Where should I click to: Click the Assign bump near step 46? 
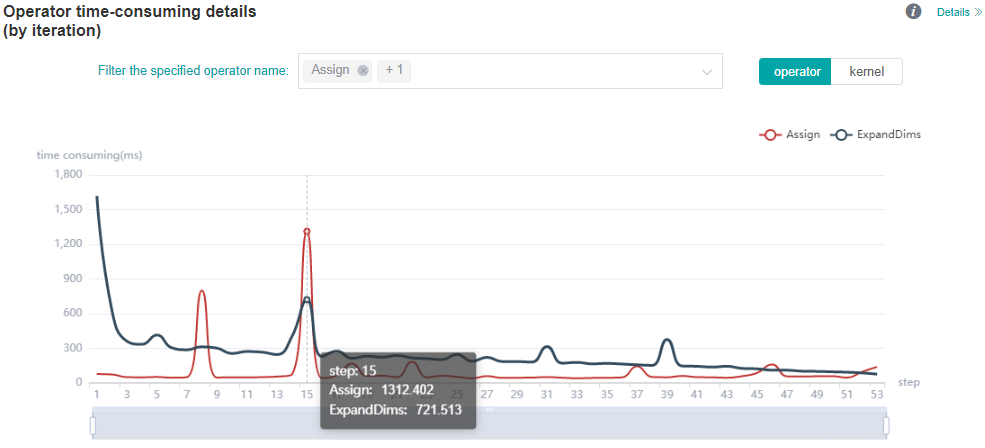[x=771, y=366]
